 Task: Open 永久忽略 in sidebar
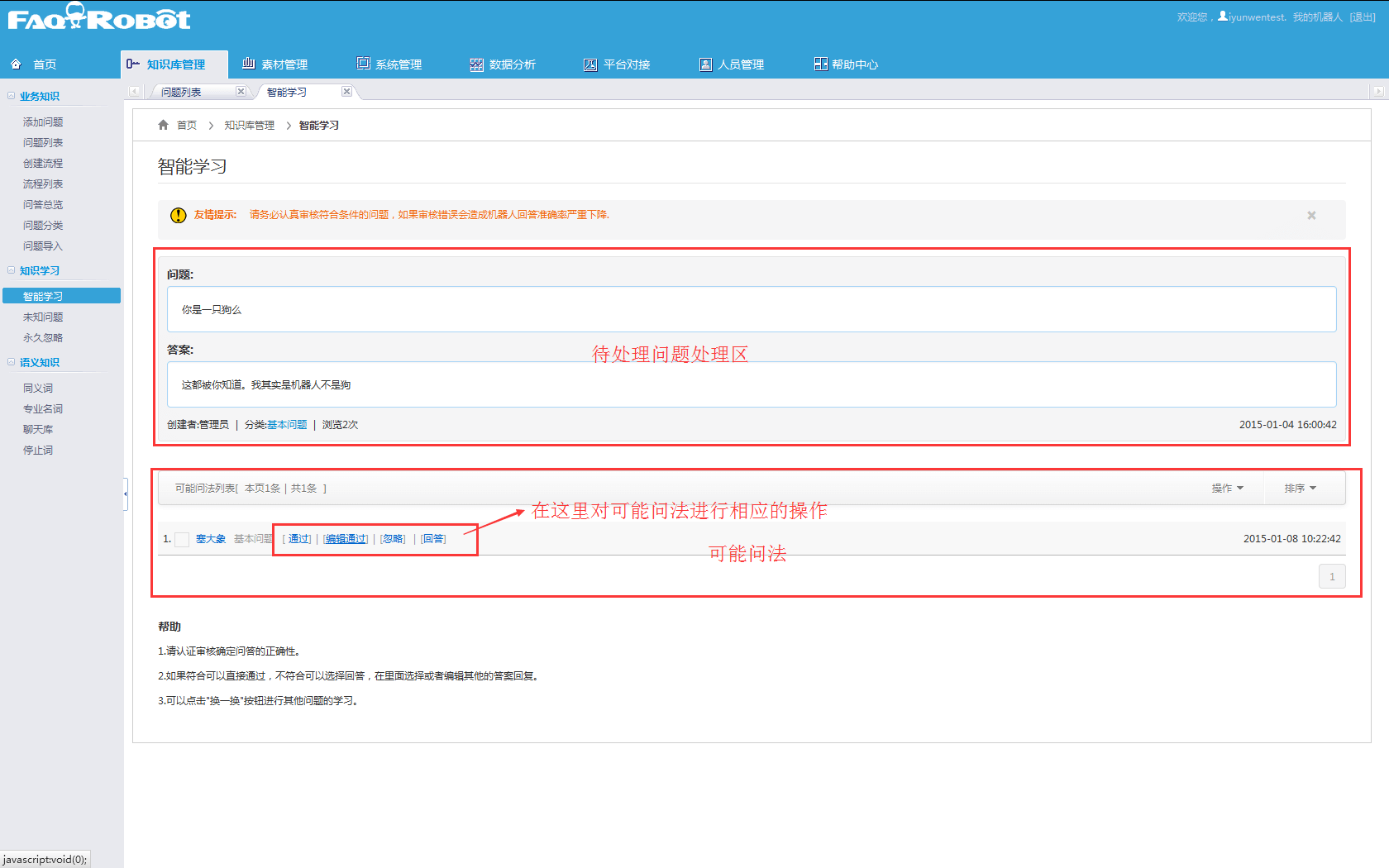pos(43,338)
